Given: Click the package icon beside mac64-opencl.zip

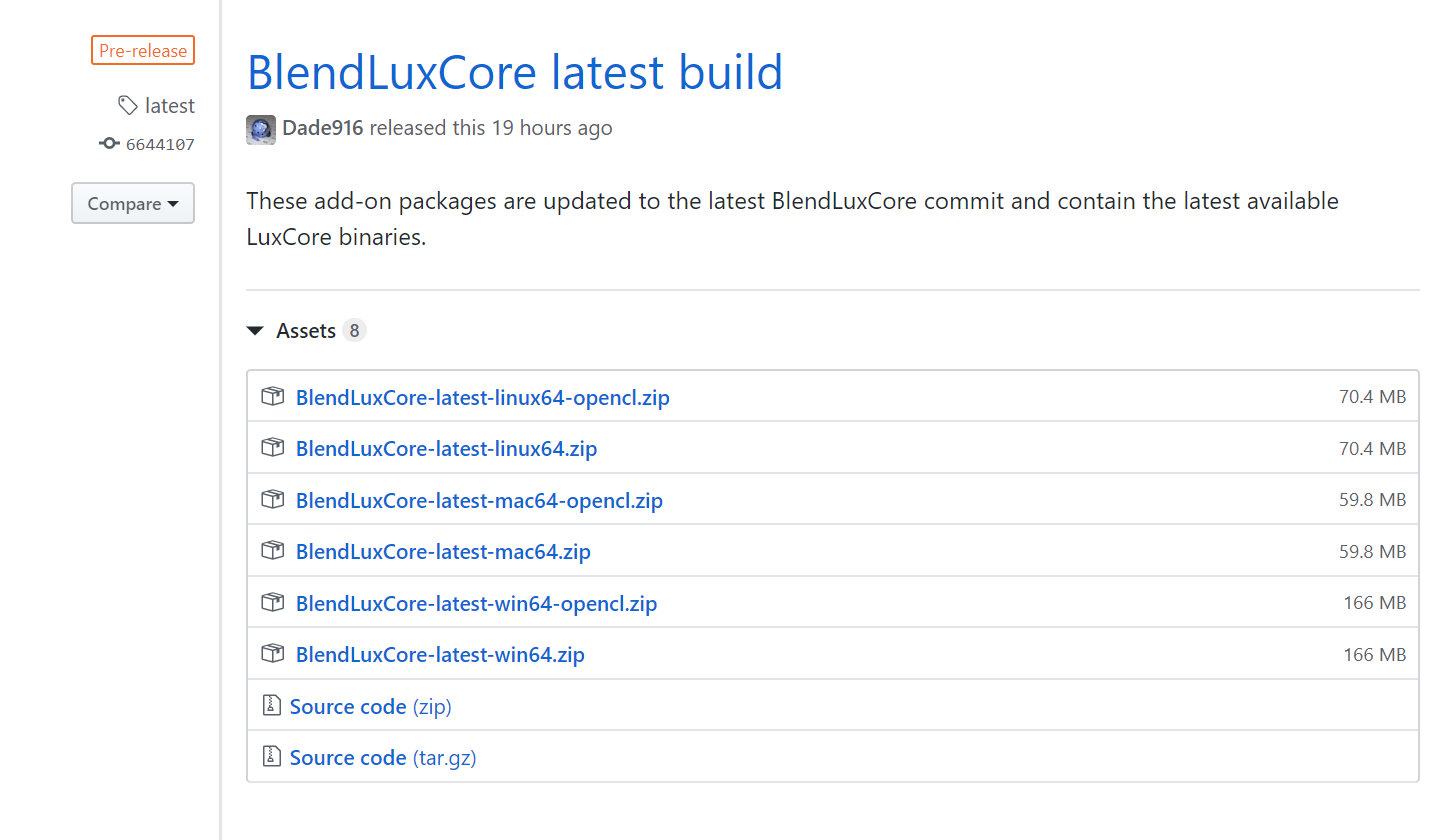Looking at the screenshot, I should (272, 500).
